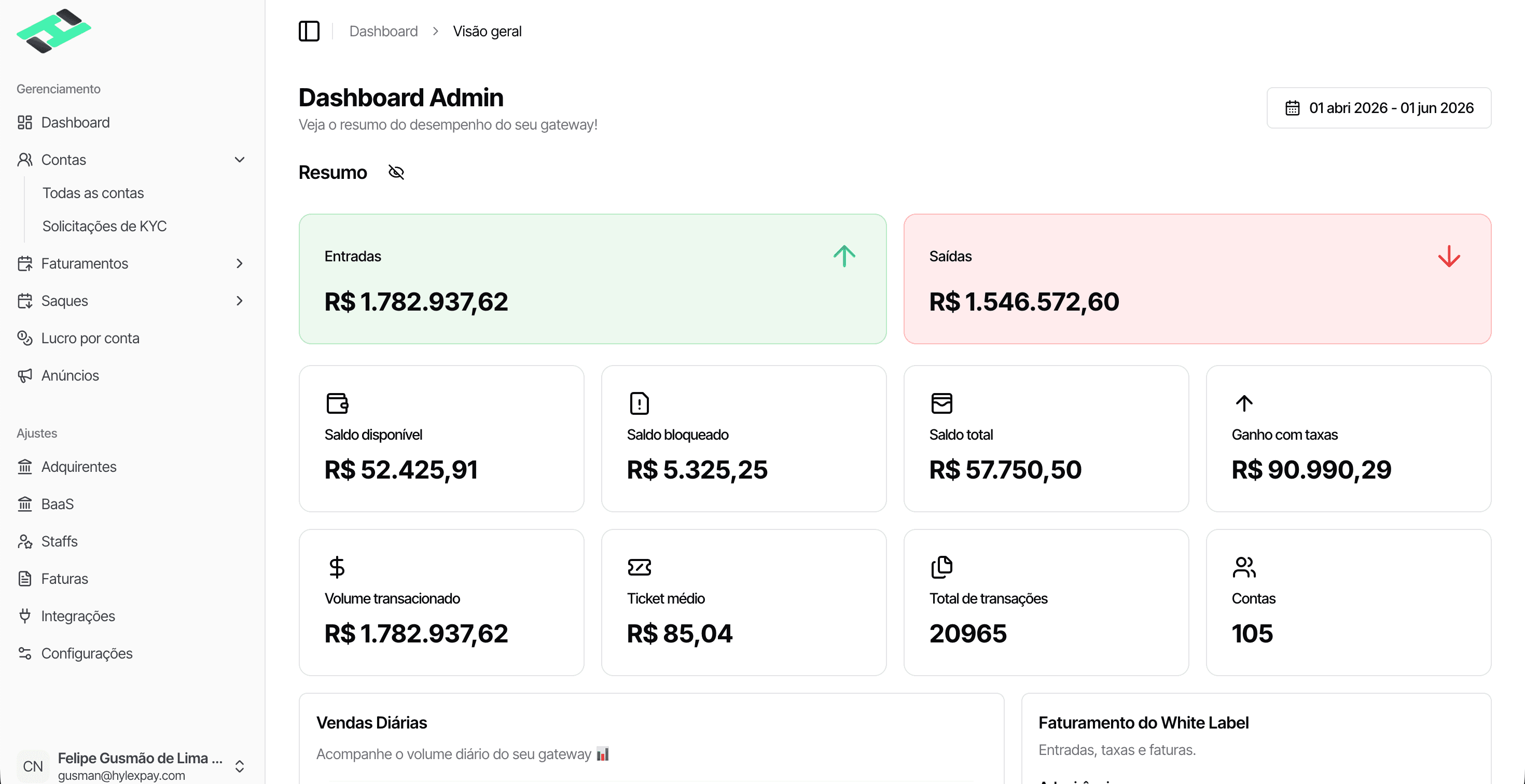Click the Anúncios megaphone icon
The image size is (1525, 784).
[x=24, y=375]
